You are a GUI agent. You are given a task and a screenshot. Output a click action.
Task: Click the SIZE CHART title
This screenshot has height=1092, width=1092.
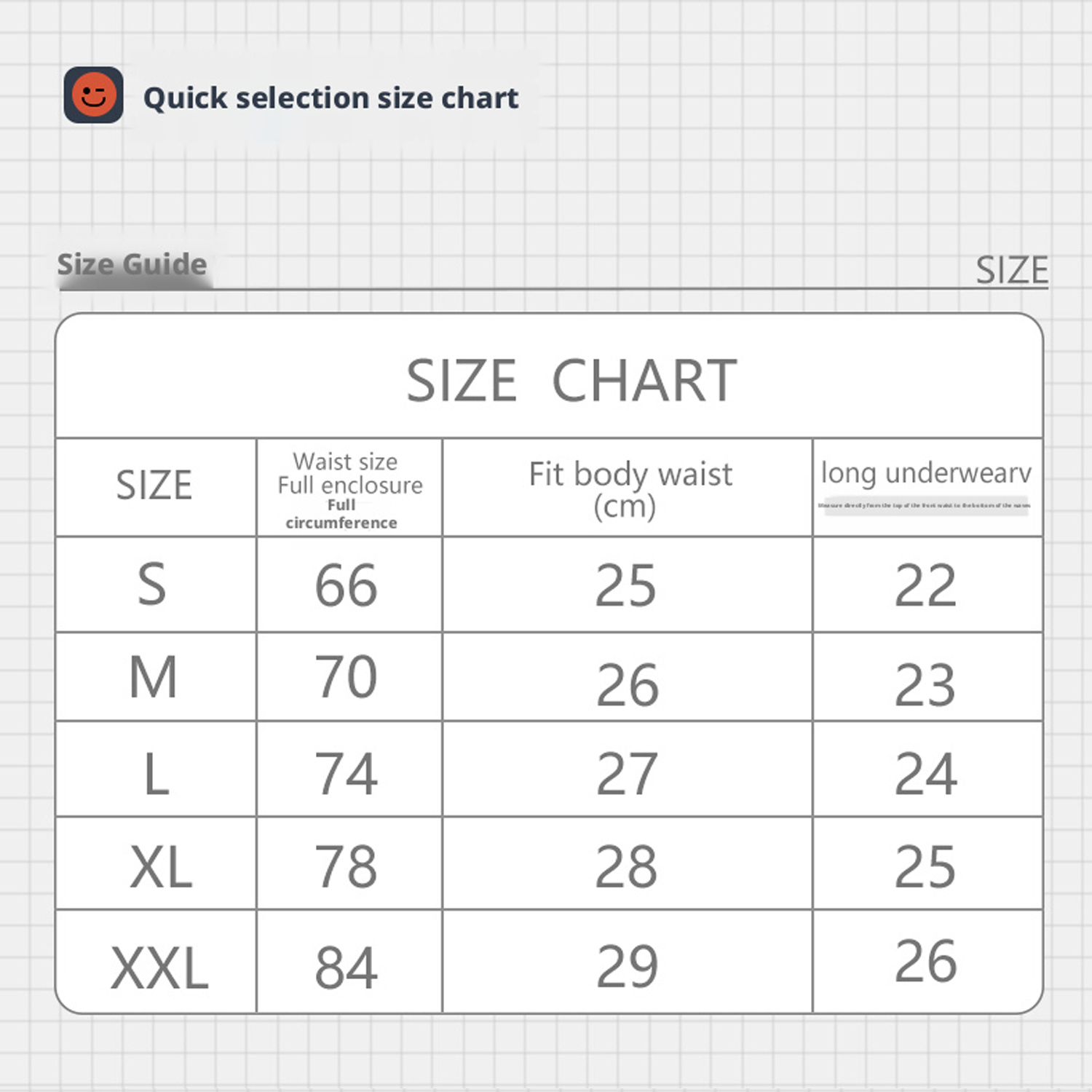pos(571,381)
